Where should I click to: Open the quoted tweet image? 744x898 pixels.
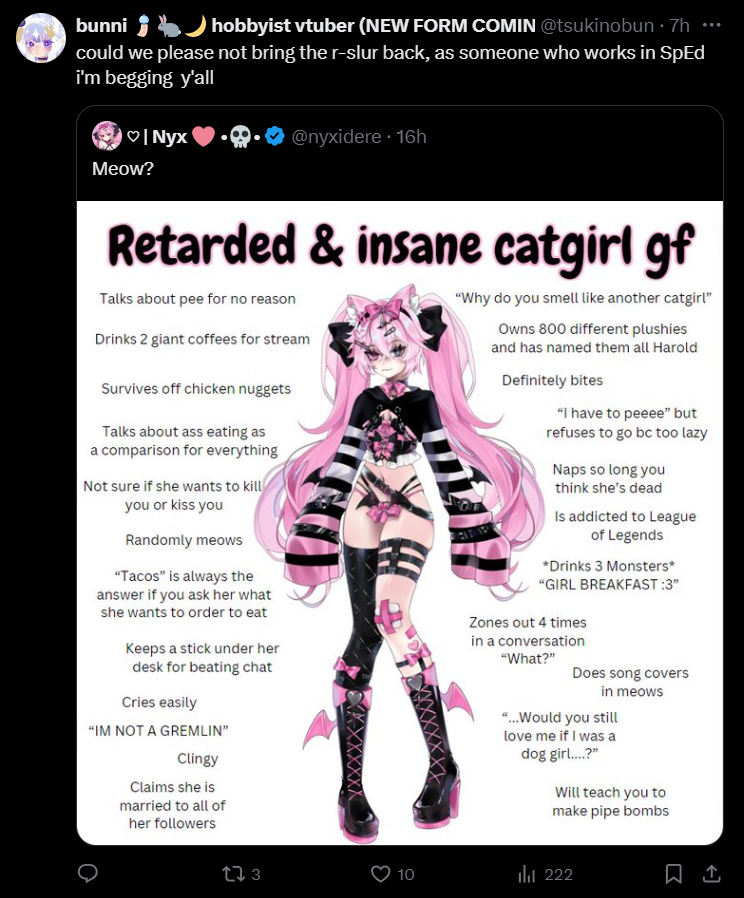pyautogui.click(x=400, y=523)
